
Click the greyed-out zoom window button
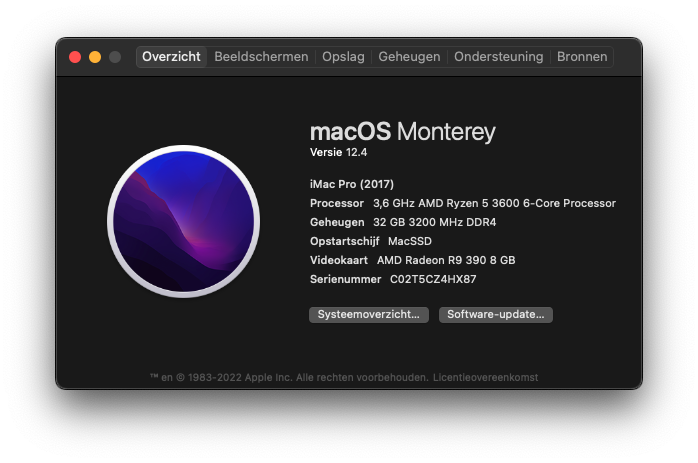click(x=115, y=57)
